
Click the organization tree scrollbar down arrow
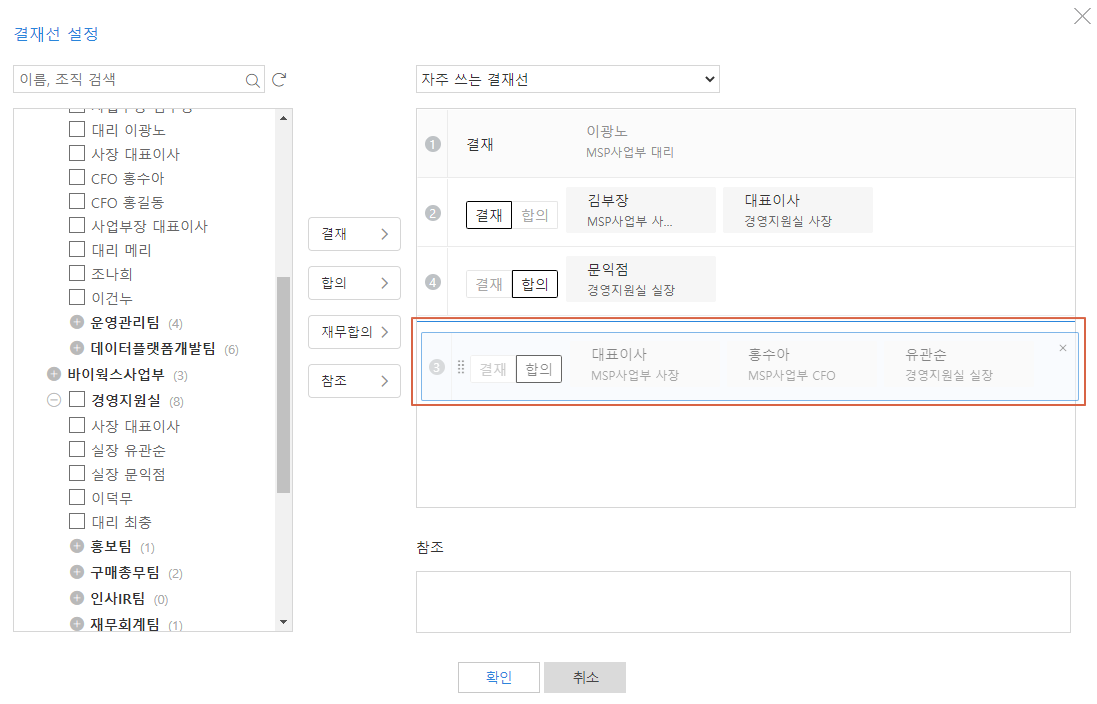(284, 622)
